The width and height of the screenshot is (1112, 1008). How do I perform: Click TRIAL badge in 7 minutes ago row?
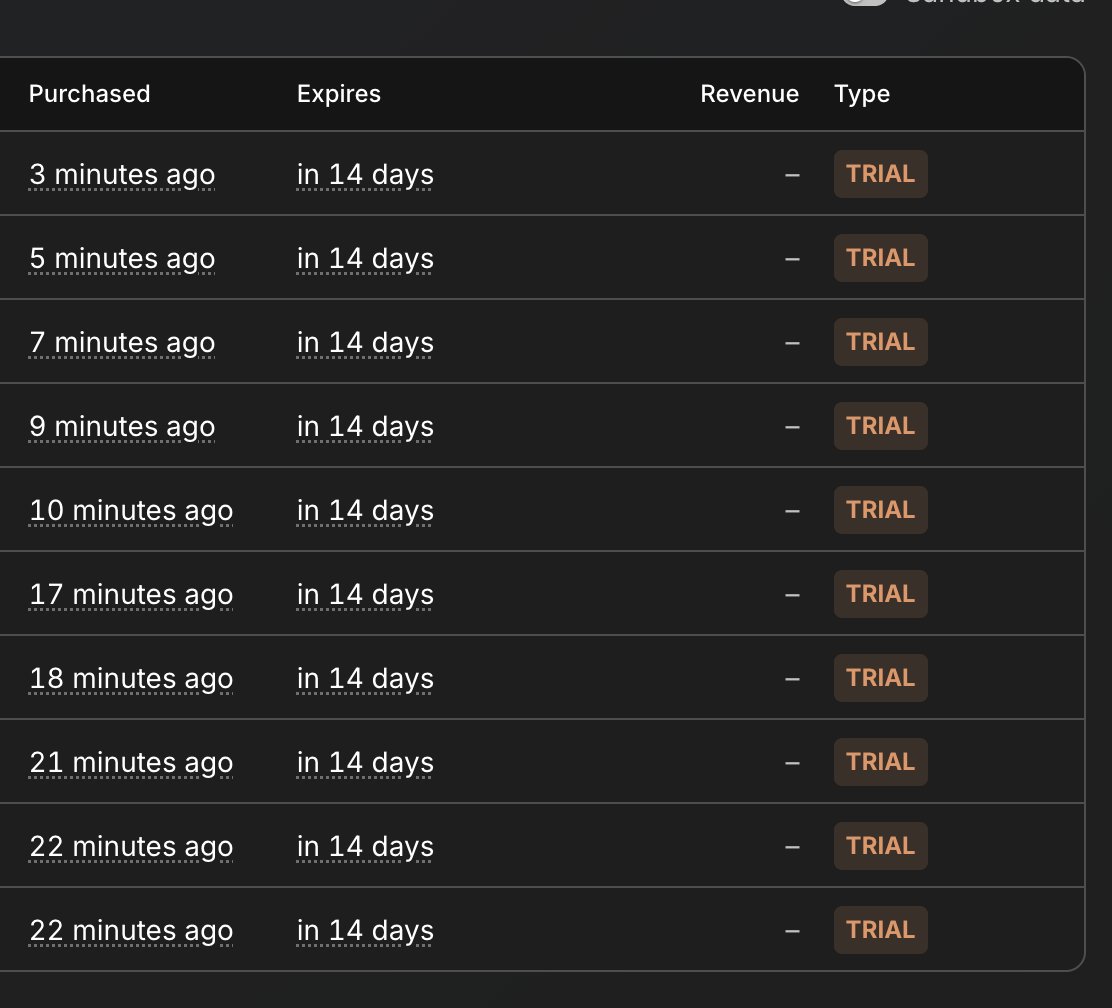880,342
